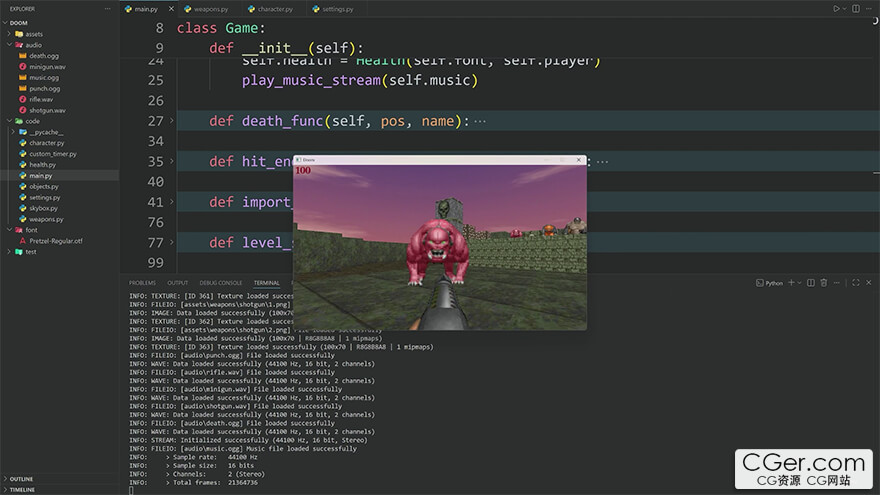Open shotgun.wav in the explorer

[x=47, y=111]
